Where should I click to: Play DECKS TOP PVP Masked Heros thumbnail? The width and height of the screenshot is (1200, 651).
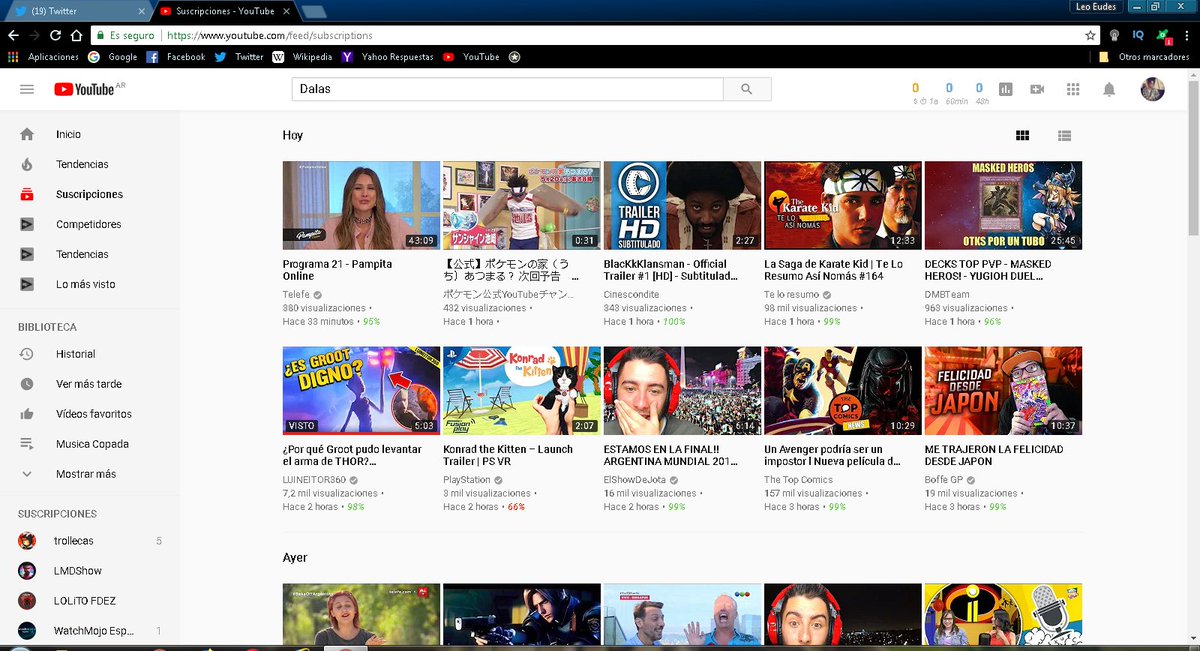[x=1003, y=205]
